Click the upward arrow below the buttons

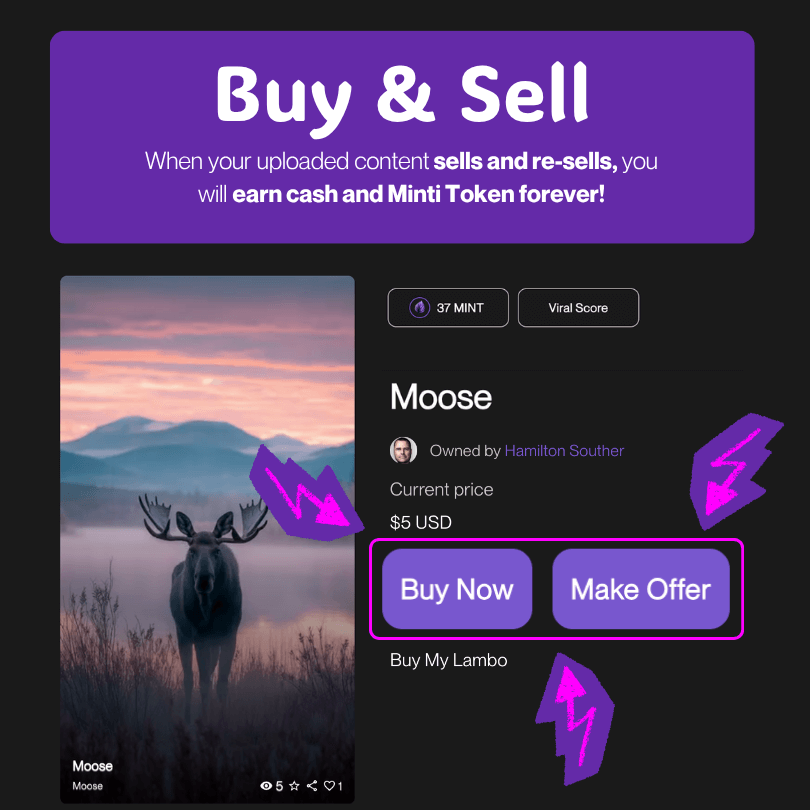(x=575, y=719)
